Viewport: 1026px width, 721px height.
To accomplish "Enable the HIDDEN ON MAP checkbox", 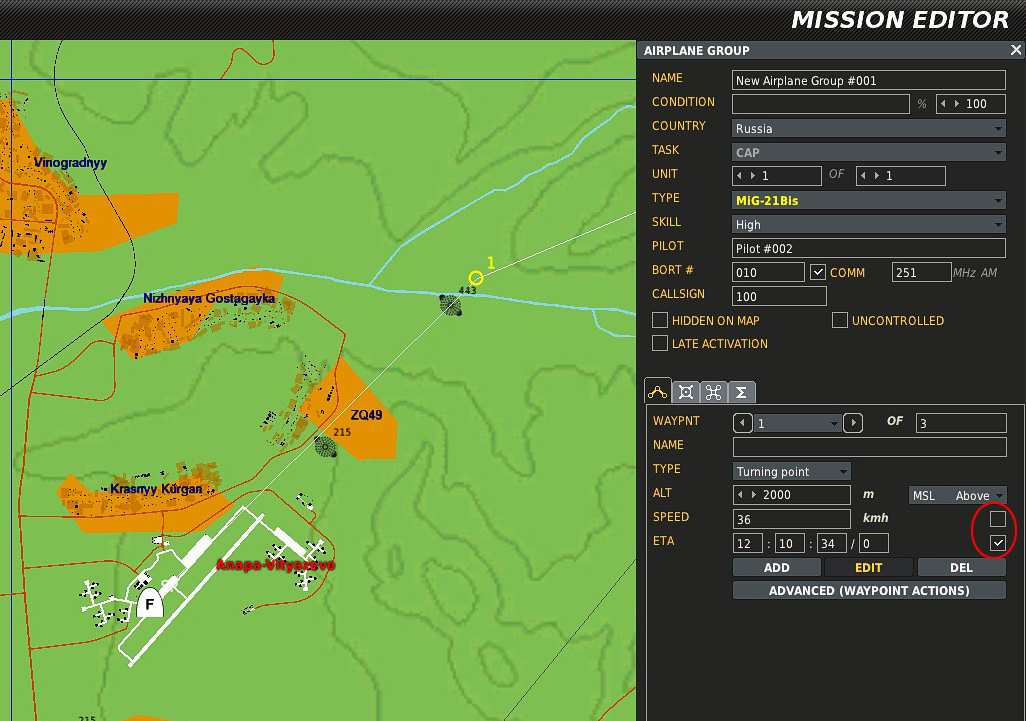I will (660, 320).
